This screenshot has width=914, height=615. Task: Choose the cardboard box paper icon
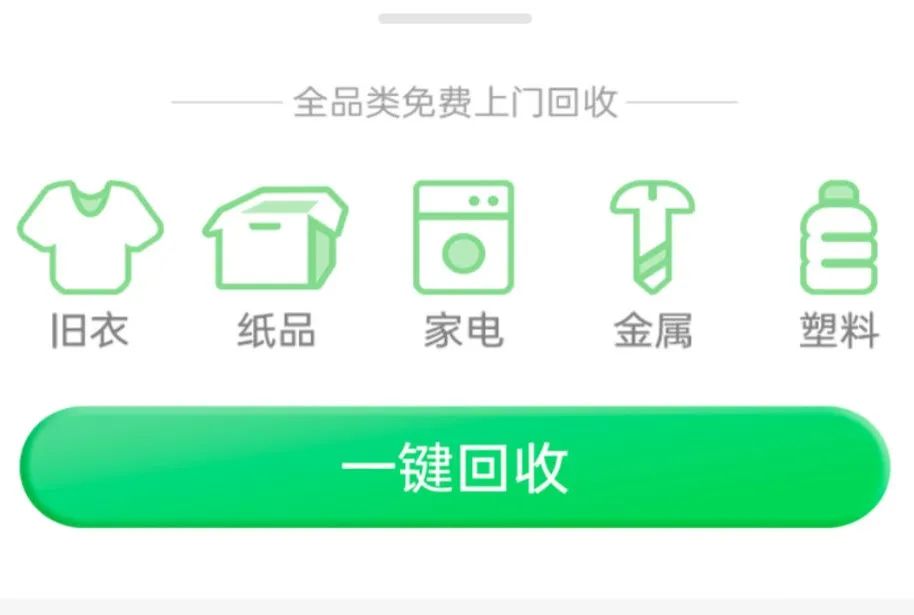(x=276, y=238)
